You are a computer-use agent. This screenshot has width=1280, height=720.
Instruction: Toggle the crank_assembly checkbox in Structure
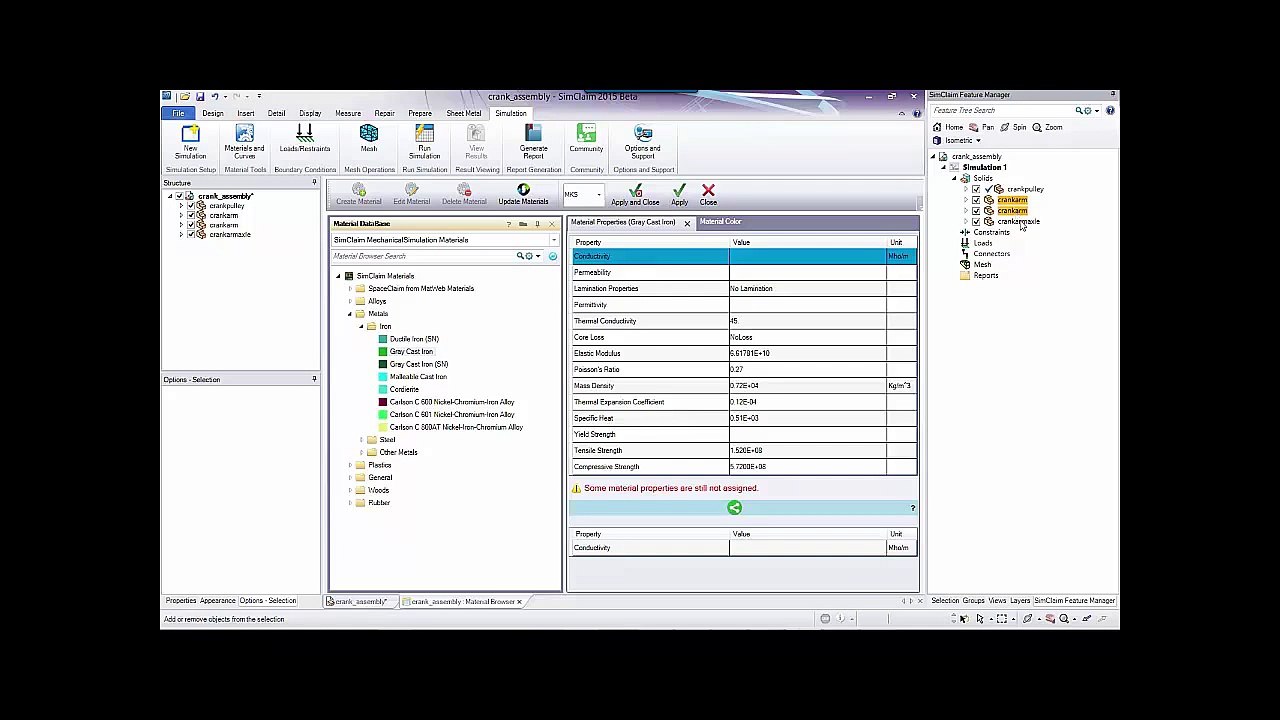tap(179, 196)
